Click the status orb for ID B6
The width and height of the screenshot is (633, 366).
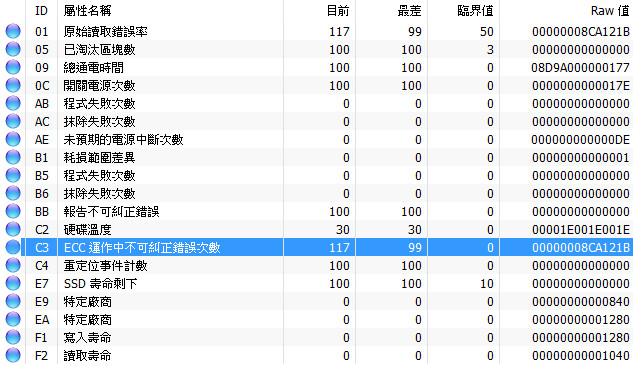point(13,193)
